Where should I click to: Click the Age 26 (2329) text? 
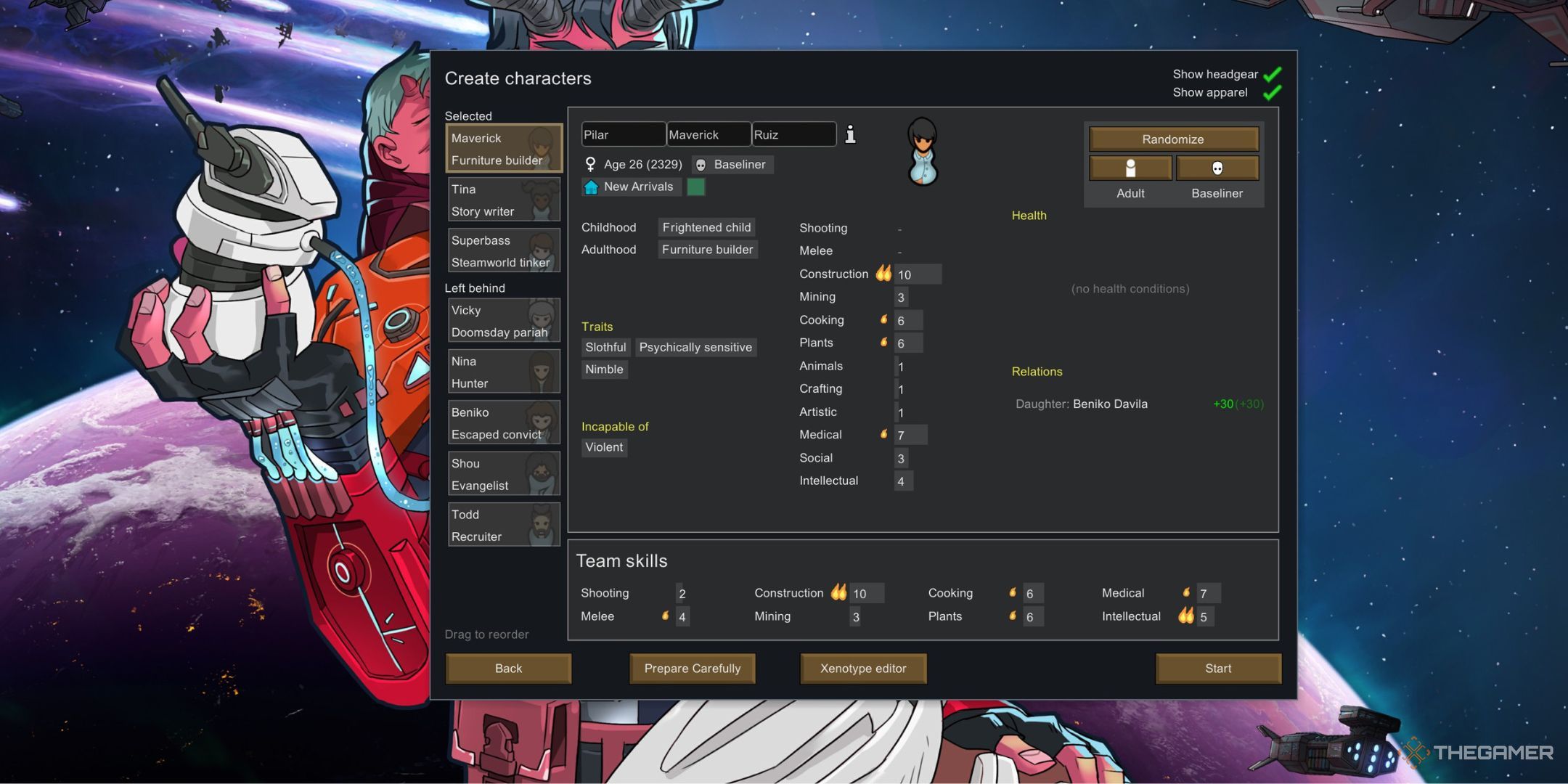[x=643, y=165]
